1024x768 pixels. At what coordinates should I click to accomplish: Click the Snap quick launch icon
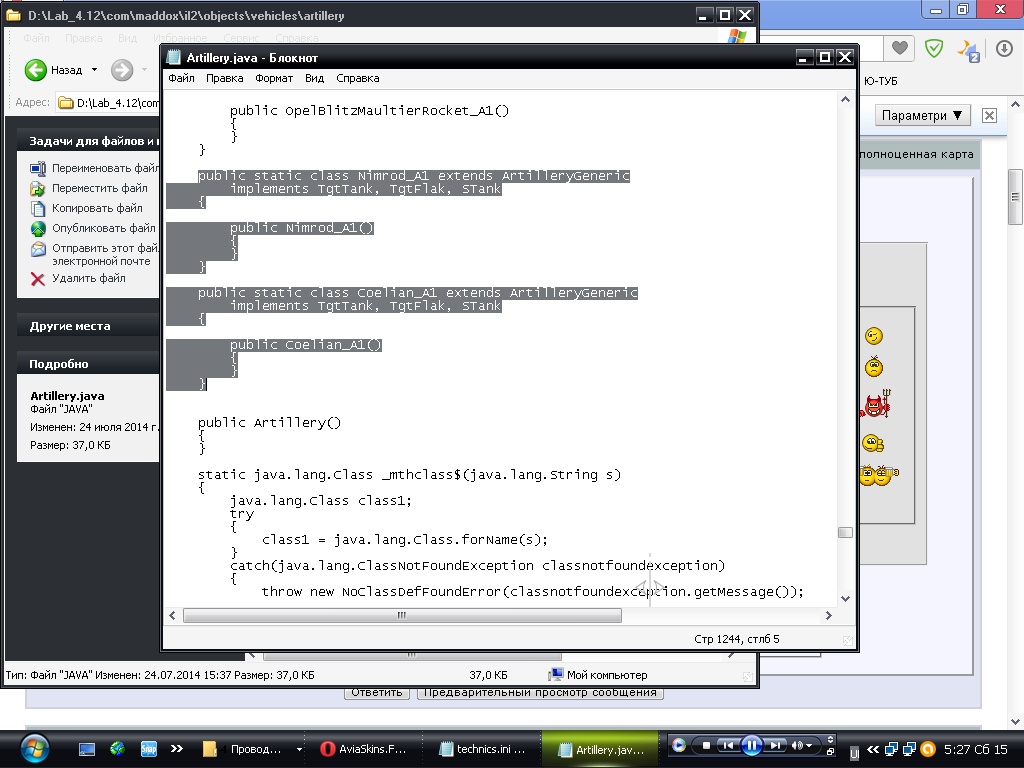click(x=149, y=749)
